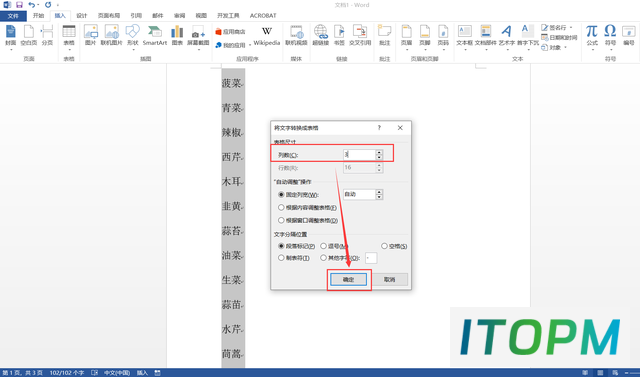Insert a Wikipedia app reference
This screenshot has height=377, width=640.
pyautogui.click(x=267, y=36)
